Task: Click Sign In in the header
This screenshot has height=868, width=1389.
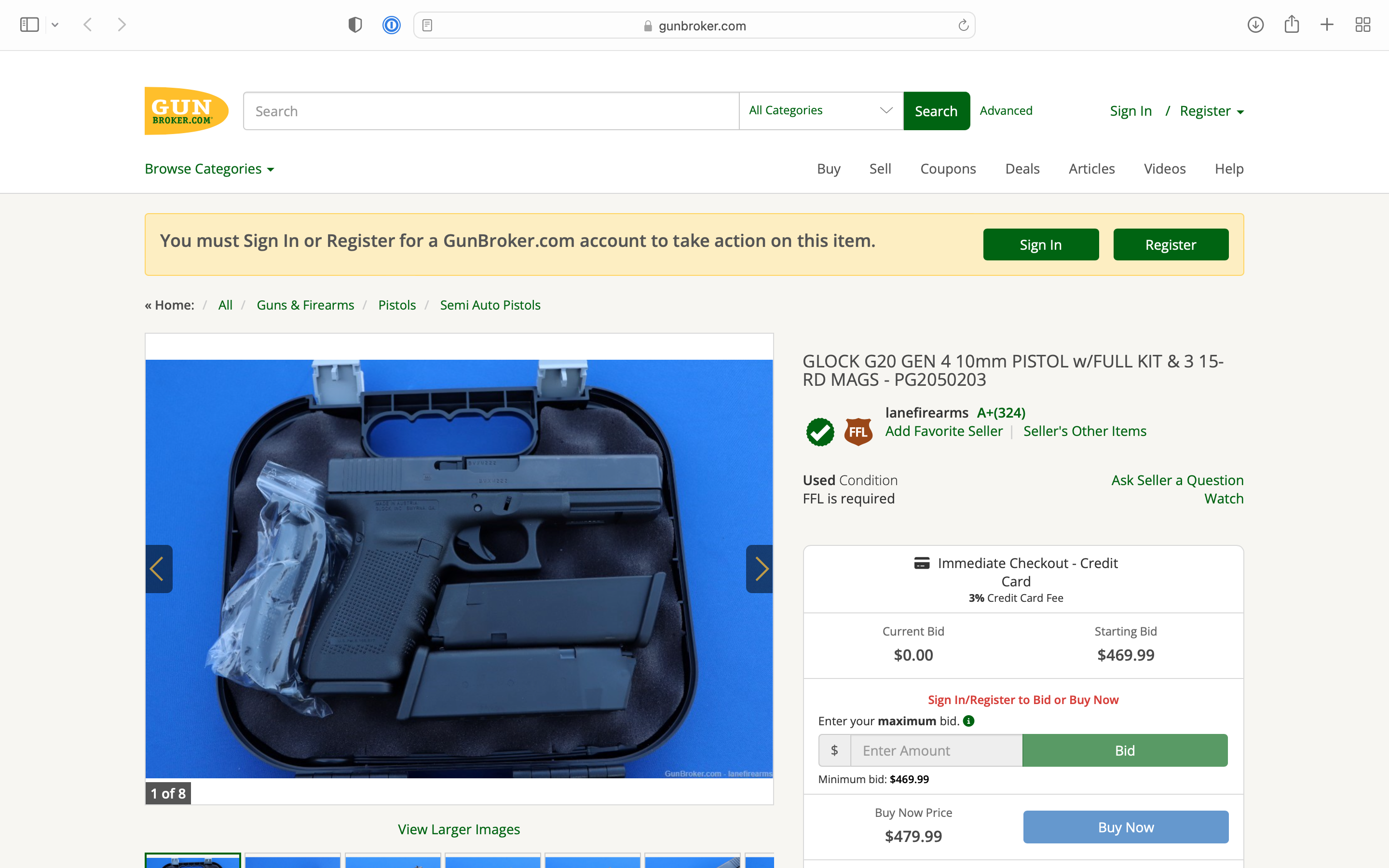Action: tap(1130, 111)
